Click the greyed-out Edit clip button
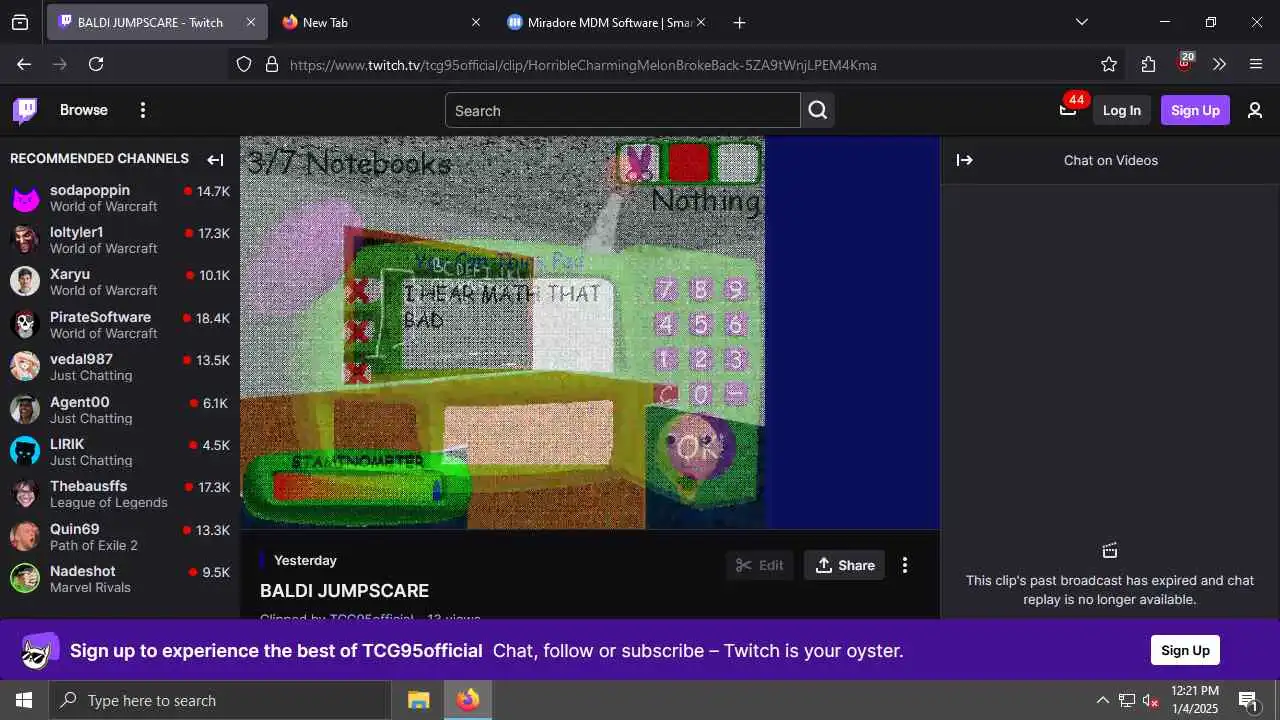The width and height of the screenshot is (1280, 720). 760,565
